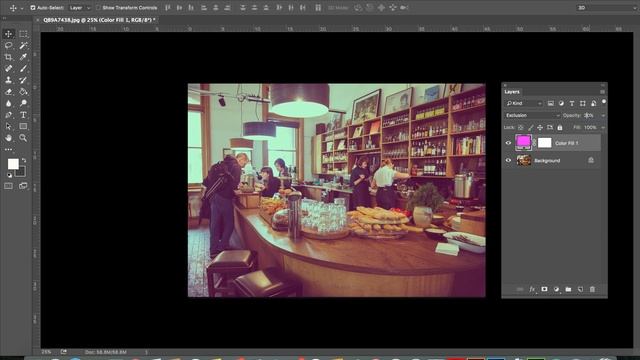Select the Clone Stamp tool
Viewport: 640px width, 360px height.
9,80
